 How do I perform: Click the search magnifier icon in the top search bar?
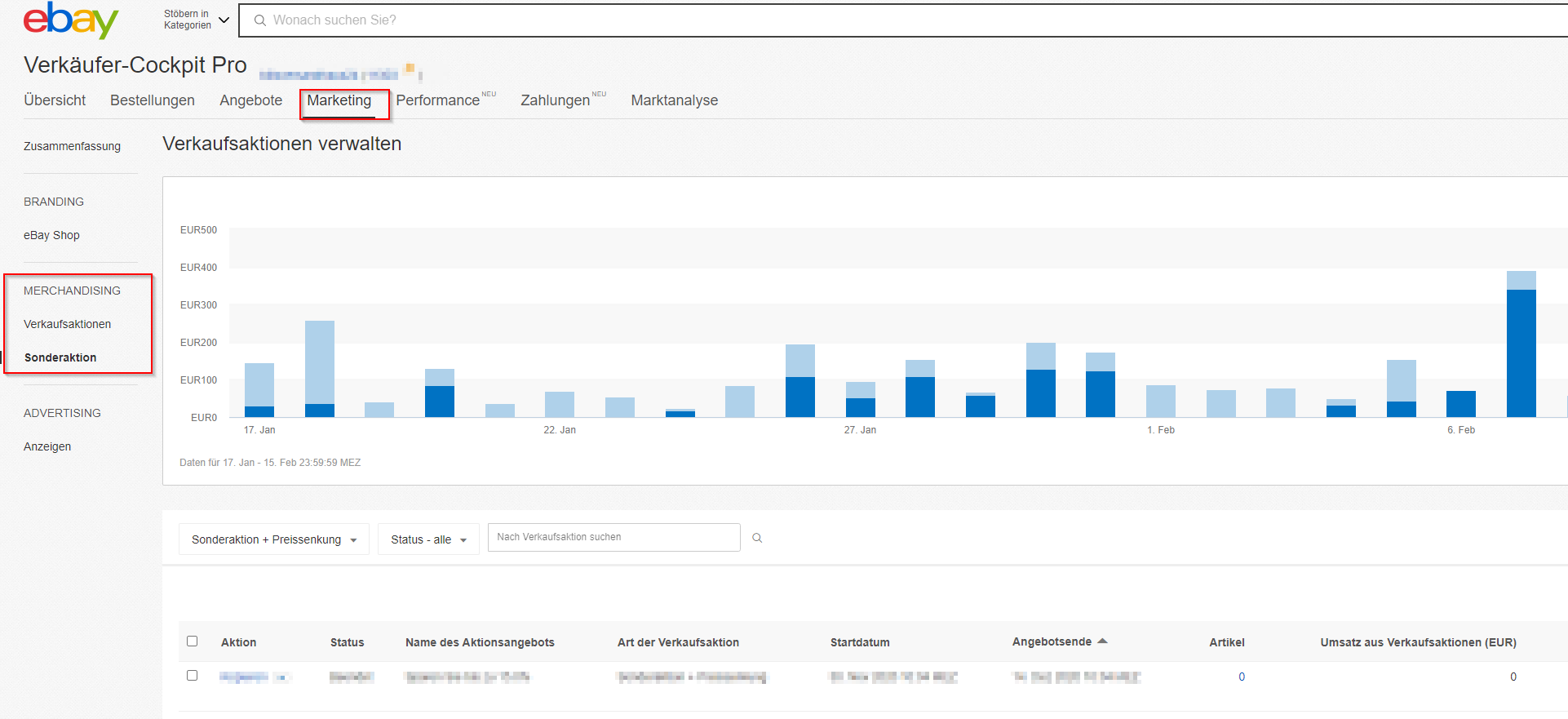pyautogui.click(x=259, y=20)
